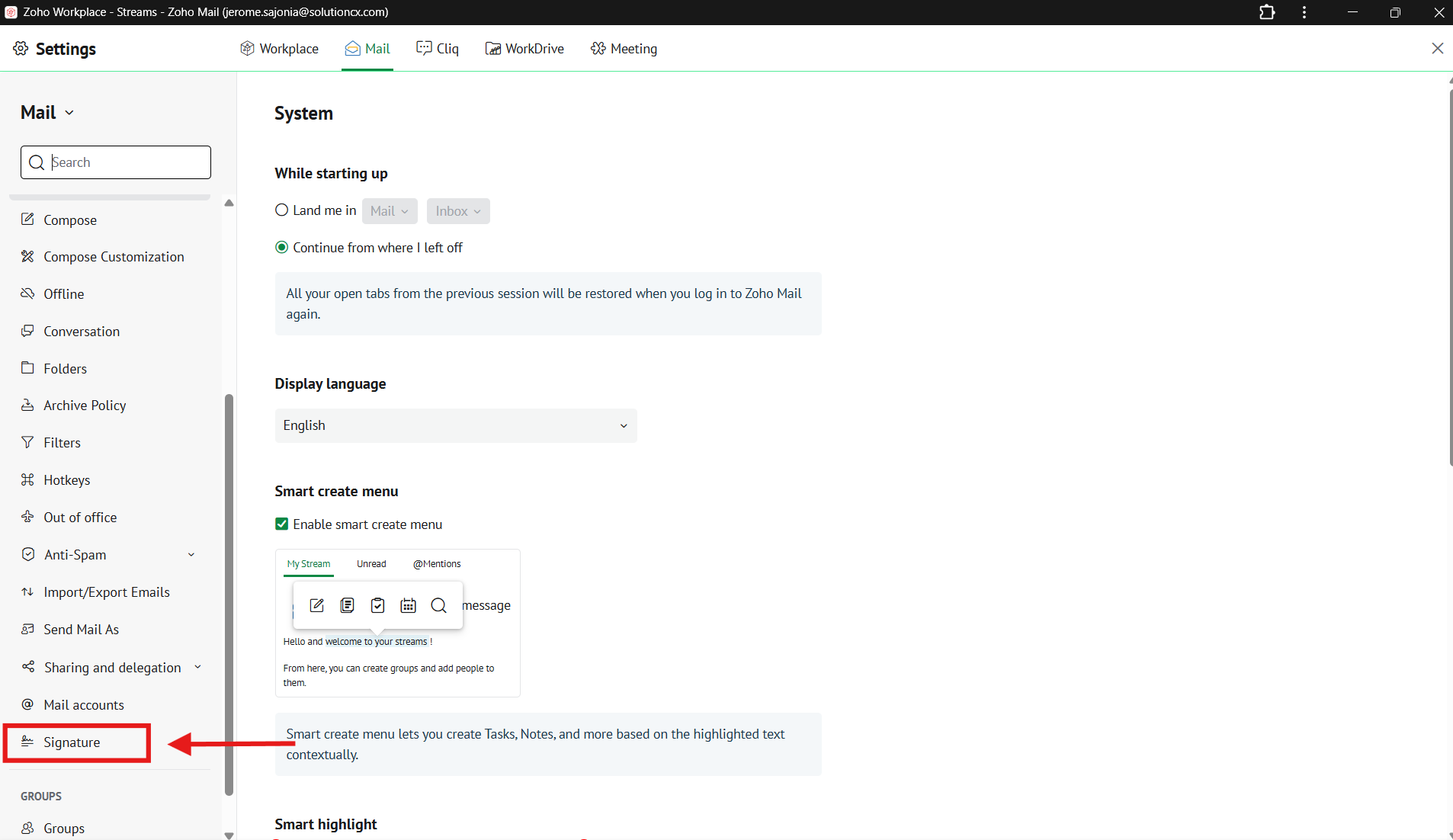Open the Display language dropdown
Screen dimensions: 1453x840
455,425
